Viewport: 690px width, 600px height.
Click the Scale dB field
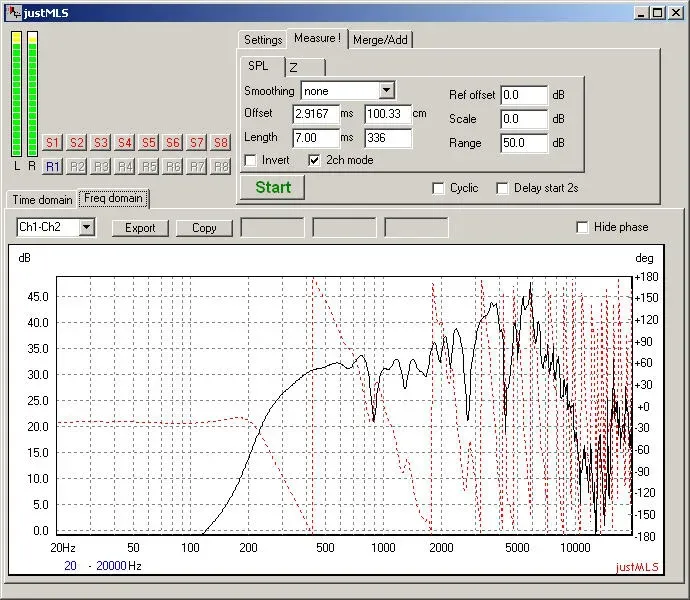coord(524,119)
